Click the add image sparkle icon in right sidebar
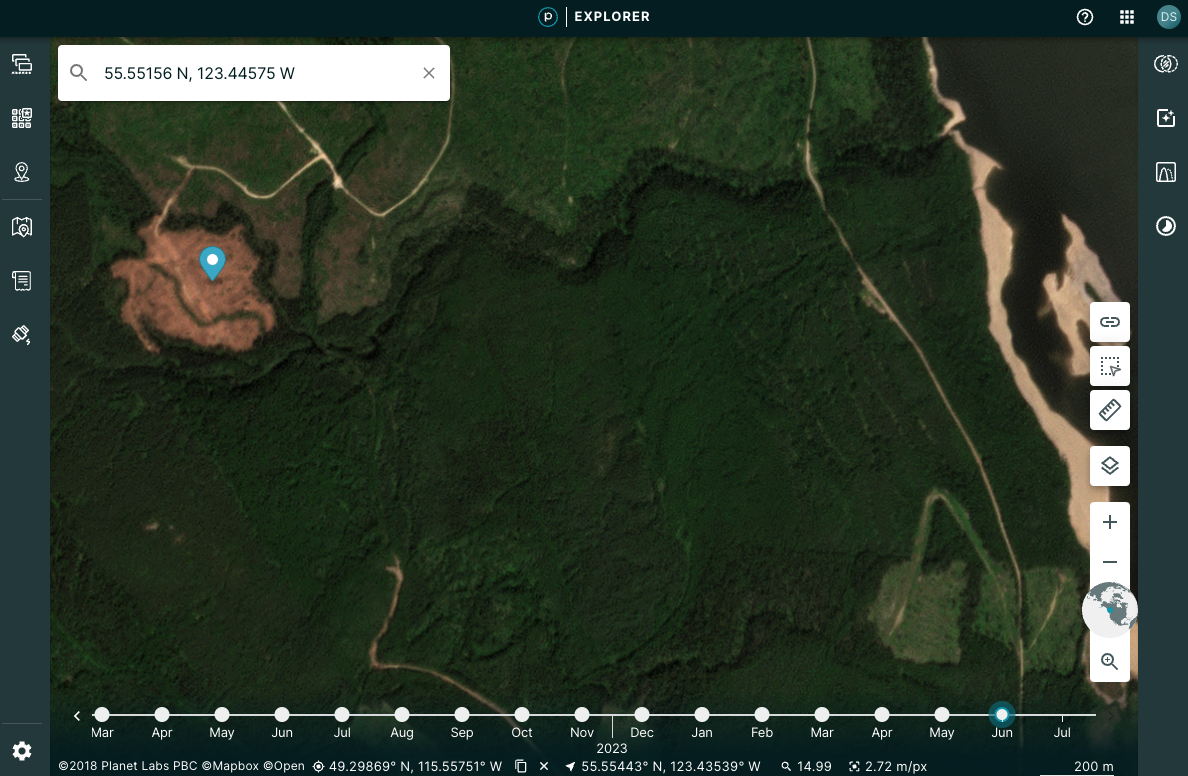Screen dimensions: 1188x776 pyautogui.click(x=1165, y=118)
